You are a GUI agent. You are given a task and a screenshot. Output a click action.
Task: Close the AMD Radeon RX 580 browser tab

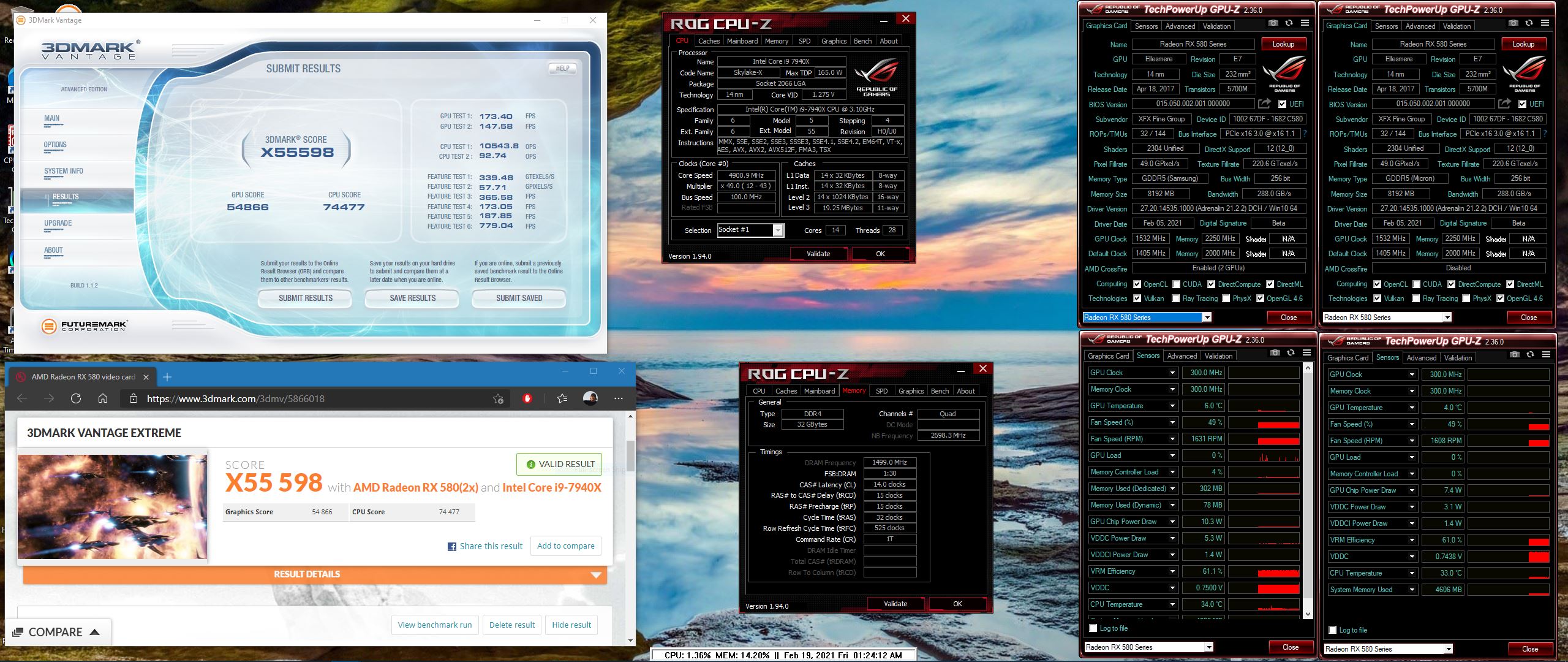(146, 377)
